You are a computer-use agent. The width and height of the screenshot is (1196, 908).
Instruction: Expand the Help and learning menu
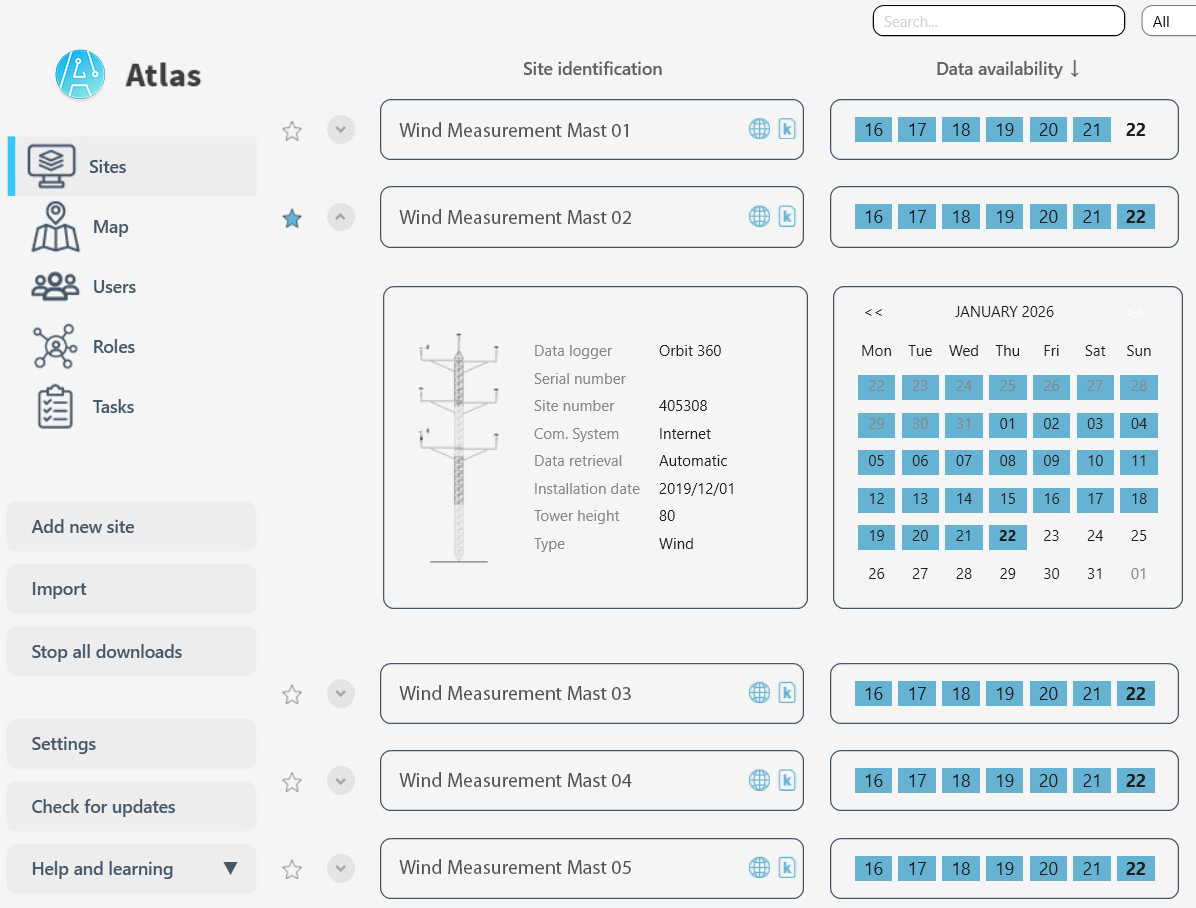point(230,868)
